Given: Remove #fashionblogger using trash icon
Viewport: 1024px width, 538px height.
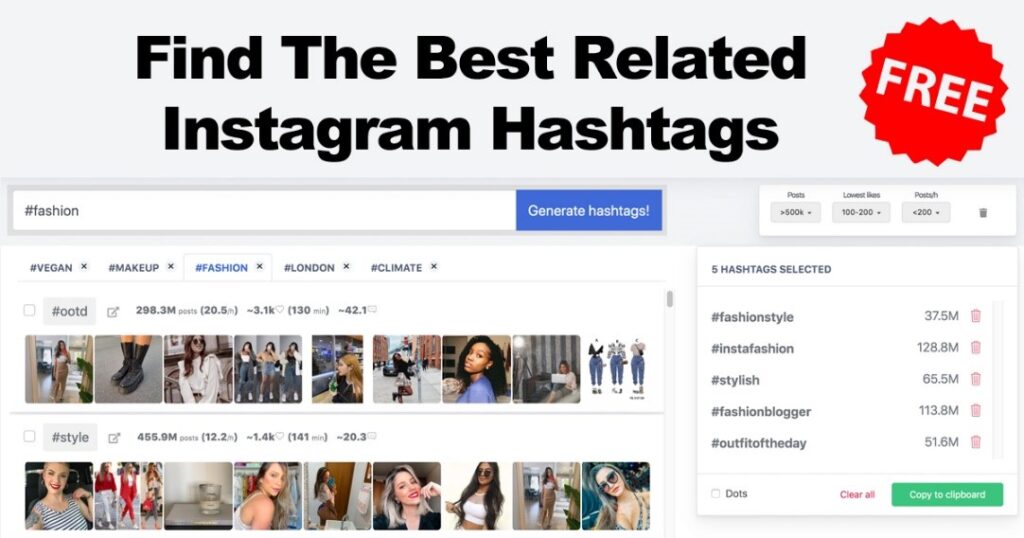Looking at the screenshot, I should point(976,411).
